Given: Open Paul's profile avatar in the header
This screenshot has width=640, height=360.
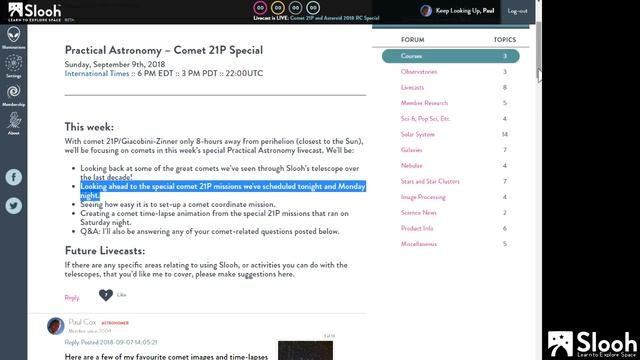Looking at the screenshot, I should pyautogui.click(x=426, y=11).
